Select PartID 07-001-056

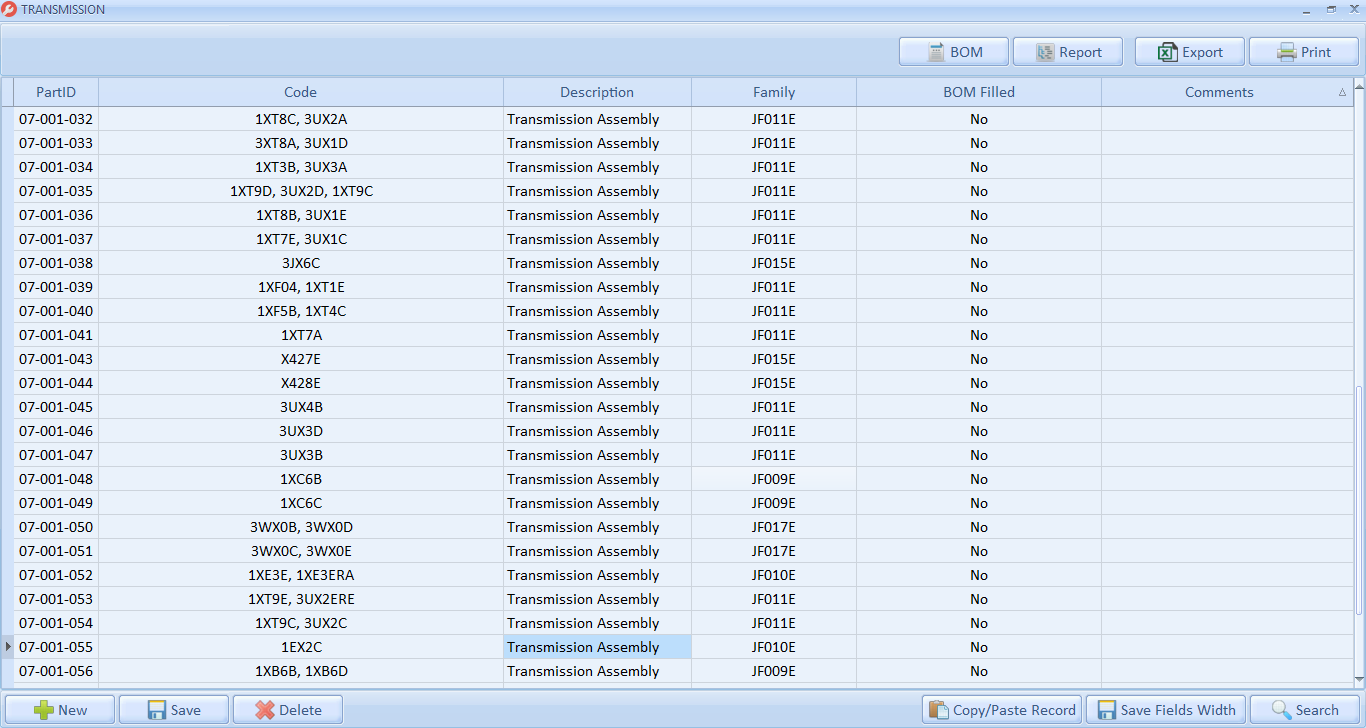pos(56,671)
